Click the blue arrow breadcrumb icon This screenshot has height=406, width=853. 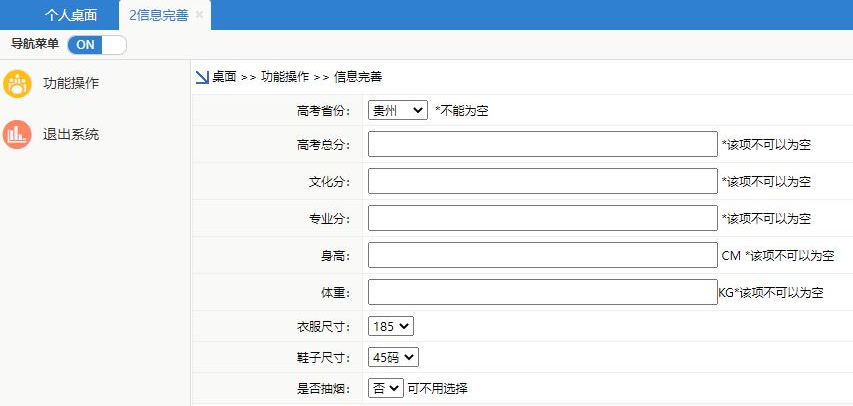coord(201,77)
